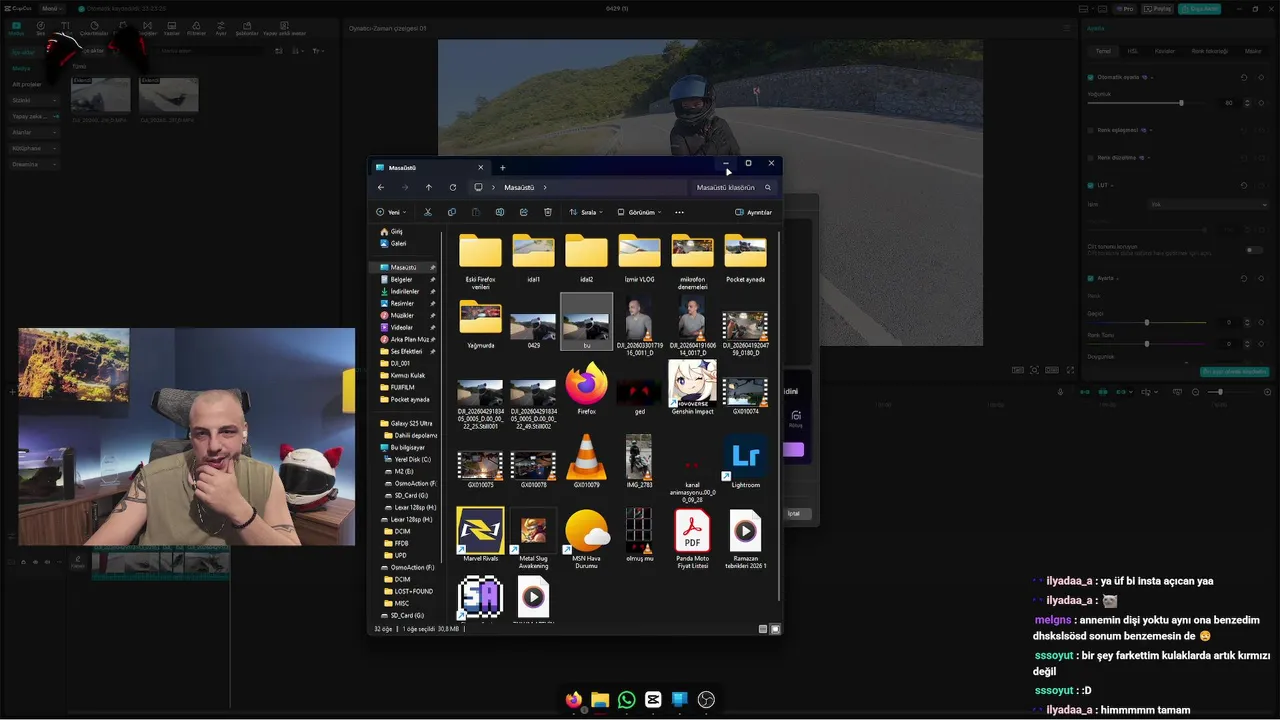Add a new tab in the explorer window
Image resolution: width=1280 pixels, height=720 pixels.
(x=503, y=167)
